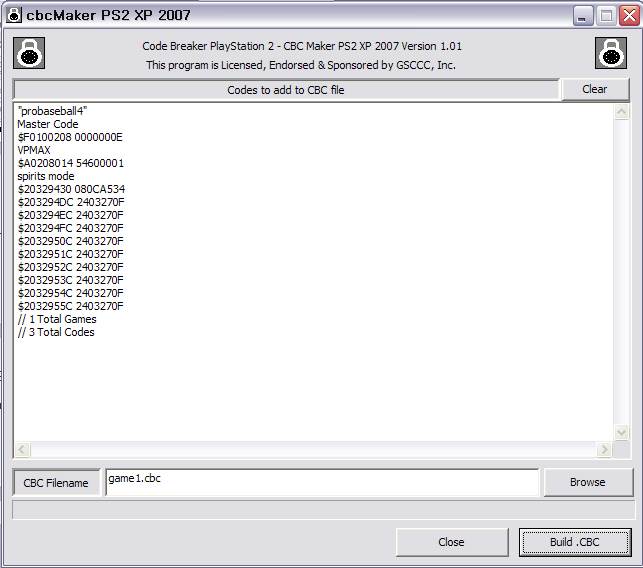Click the vertical scrollbar up arrow

point(621,112)
